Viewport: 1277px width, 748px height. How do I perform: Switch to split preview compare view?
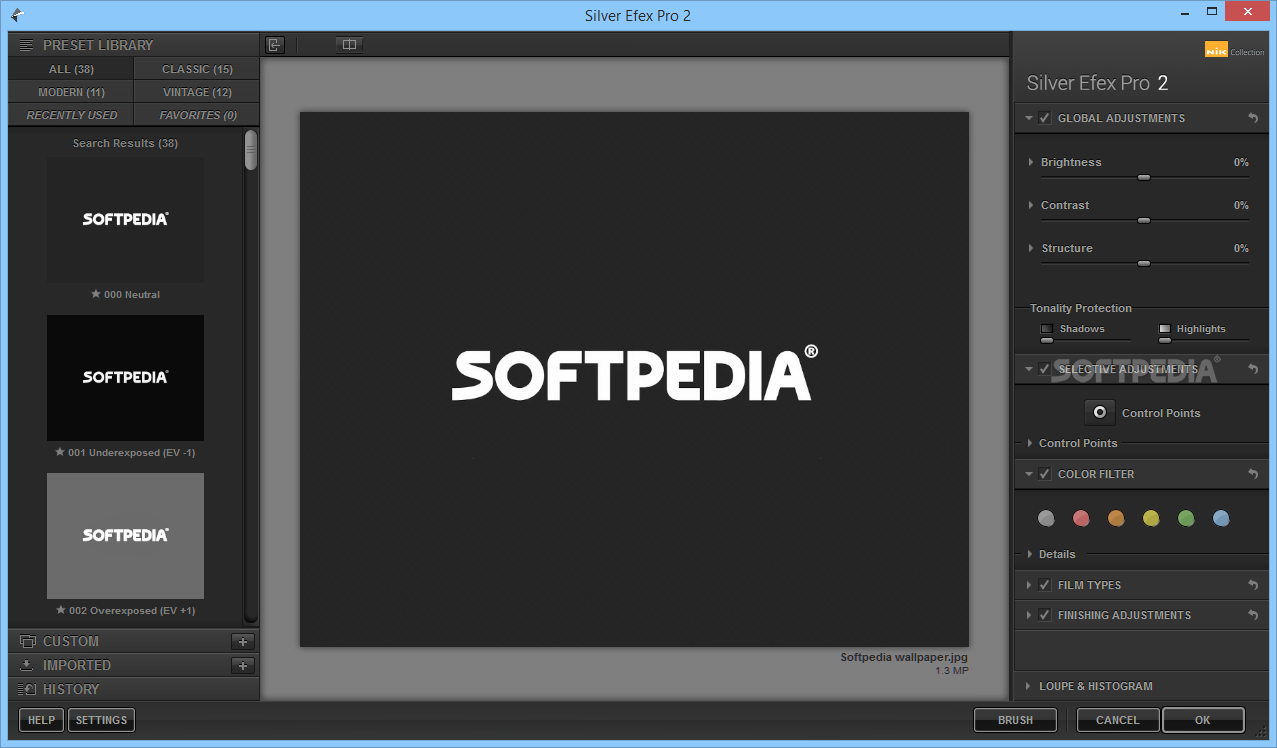click(x=349, y=44)
